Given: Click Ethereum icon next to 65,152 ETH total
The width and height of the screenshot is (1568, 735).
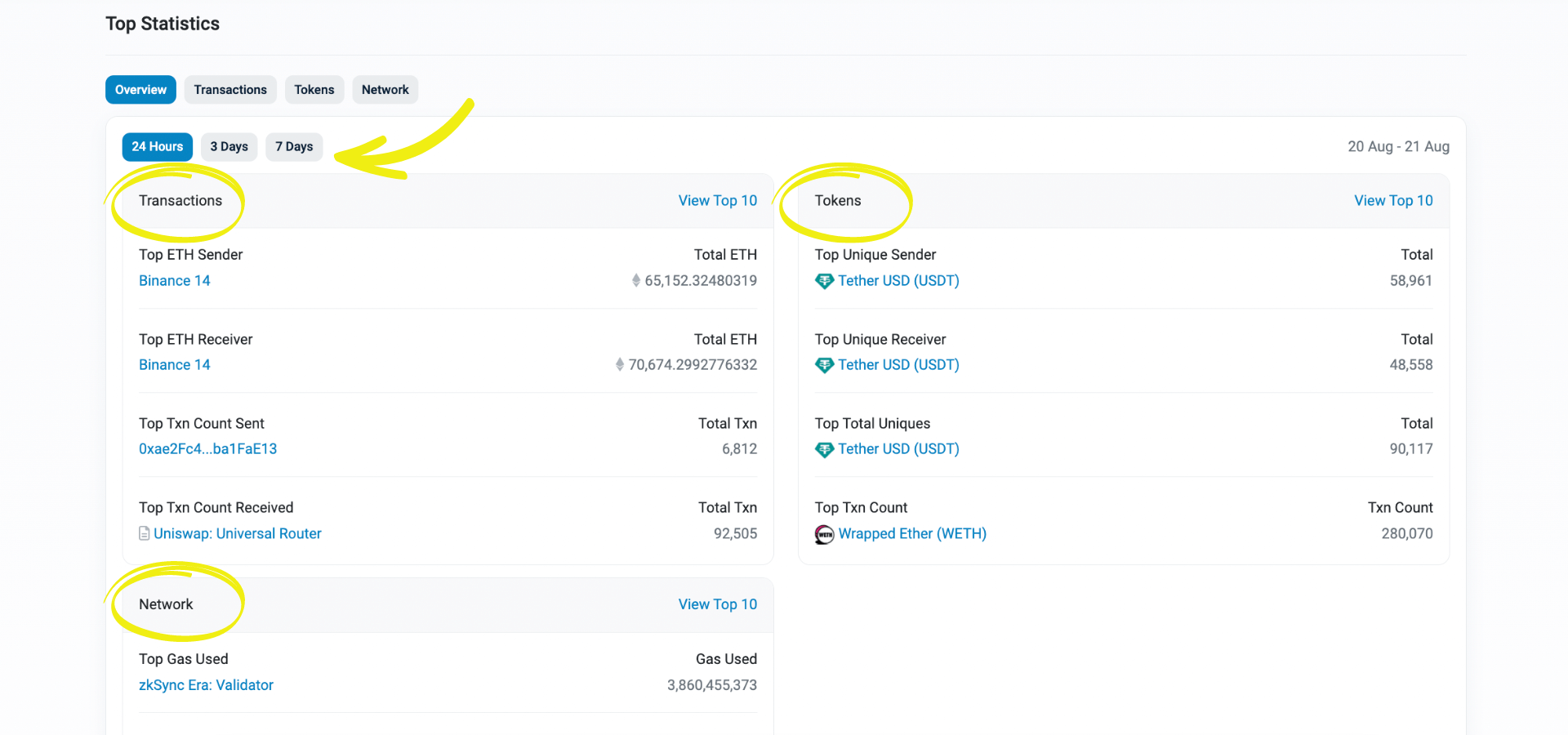Looking at the screenshot, I should tap(635, 281).
